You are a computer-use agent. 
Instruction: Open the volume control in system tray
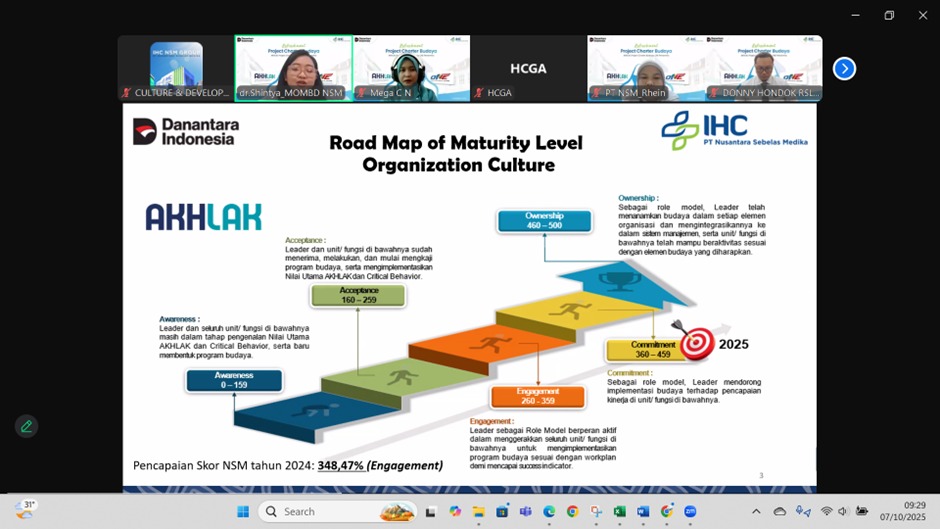click(843, 512)
